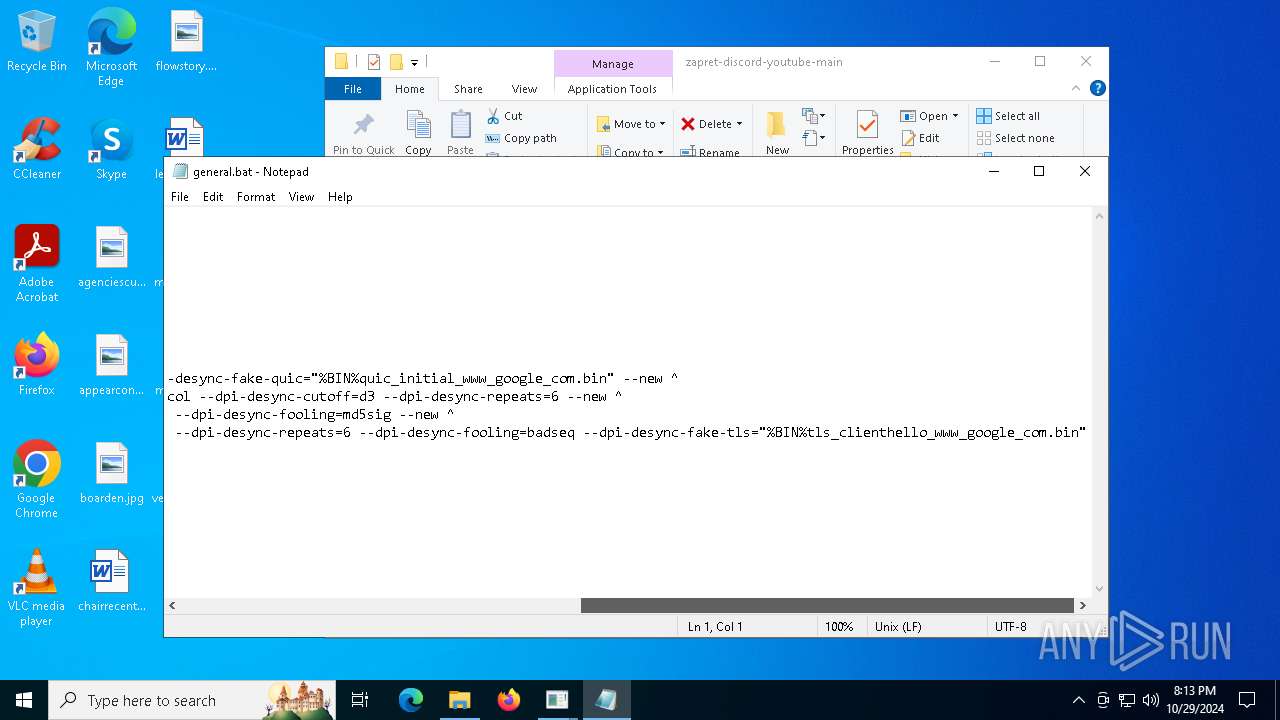1280x720 pixels.
Task: Open Notepad Edit menu
Action: (x=213, y=197)
